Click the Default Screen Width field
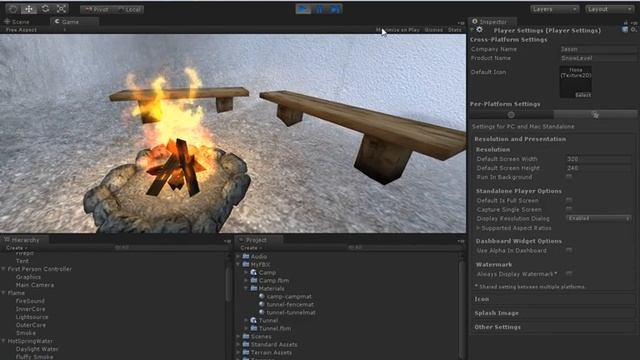640x360 pixels. 598,159
